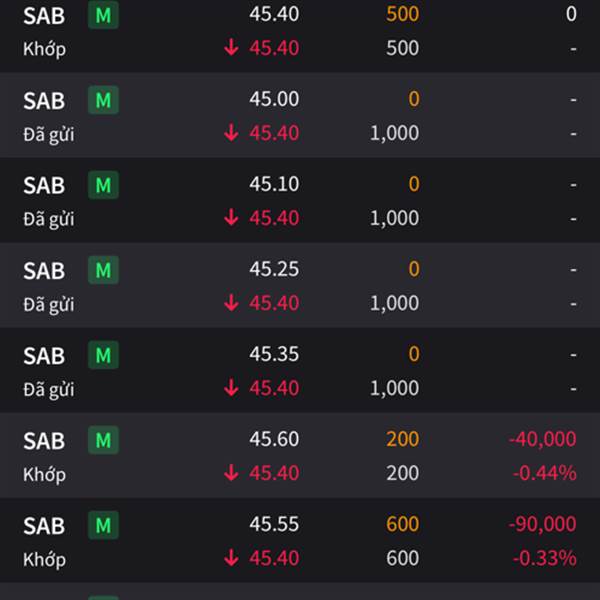Tap the M badge on top 45.40 order

tap(103, 15)
